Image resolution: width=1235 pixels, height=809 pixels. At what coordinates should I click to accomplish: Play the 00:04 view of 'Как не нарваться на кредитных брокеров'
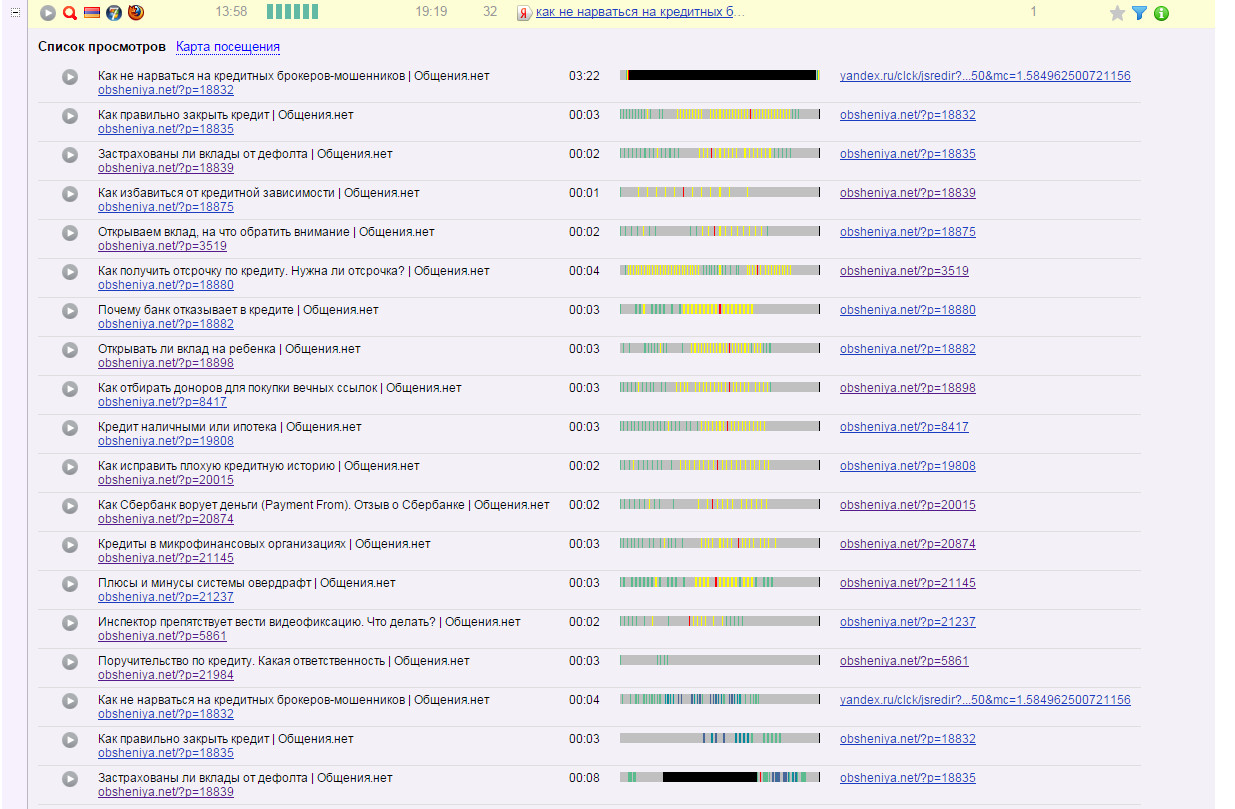coord(70,700)
